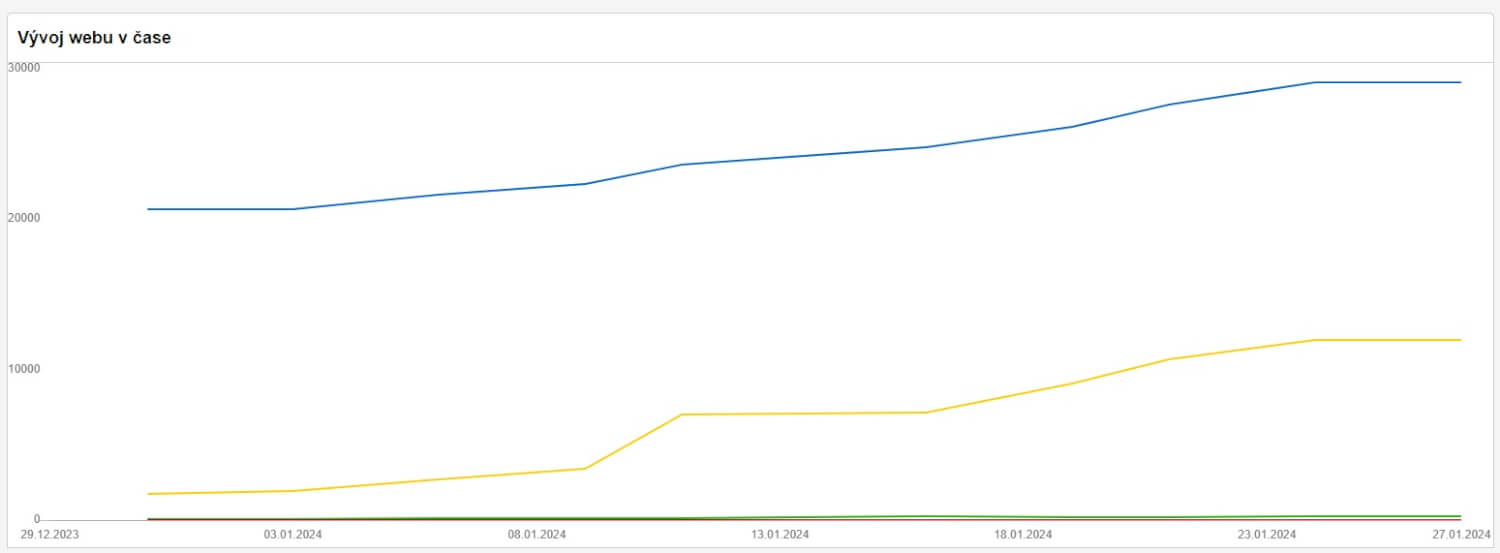This screenshot has width=1500, height=553.
Task: Click the blue line's starting point
Action: (147, 209)
